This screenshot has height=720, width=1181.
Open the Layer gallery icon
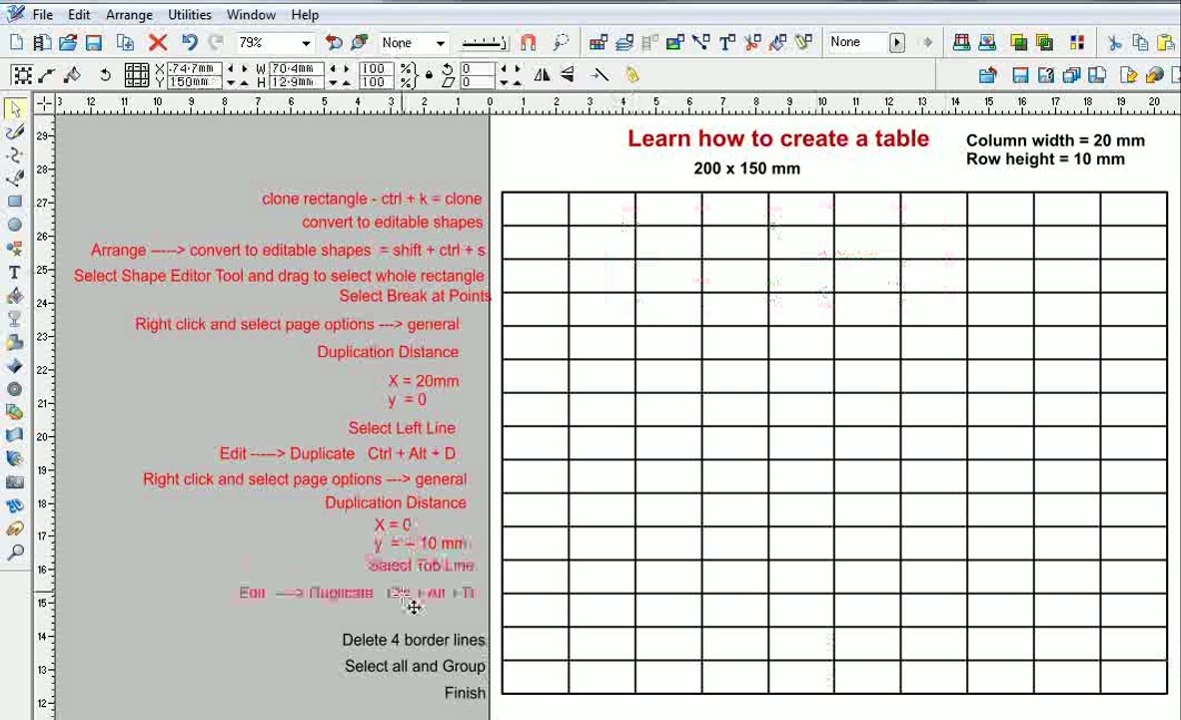624,42
